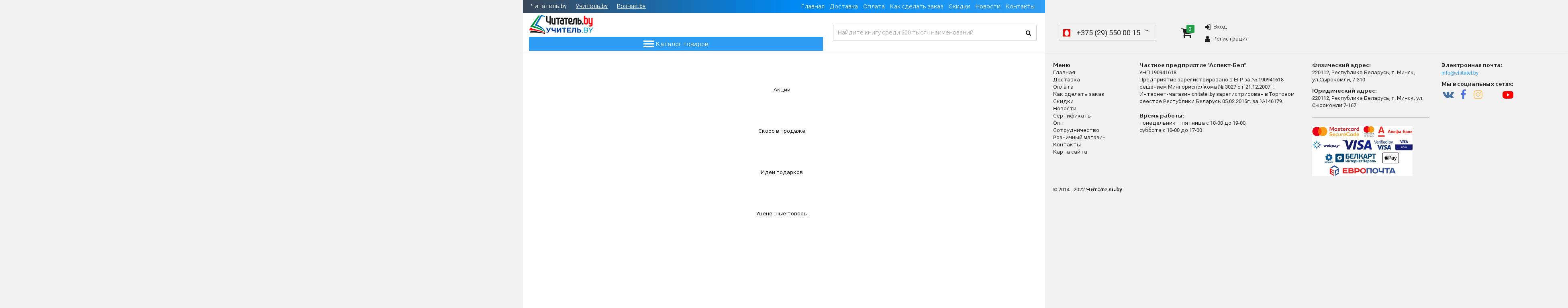Screen dimensions: 1568x308
Task: Open the Акции section
Action: (x=782, y=90)
